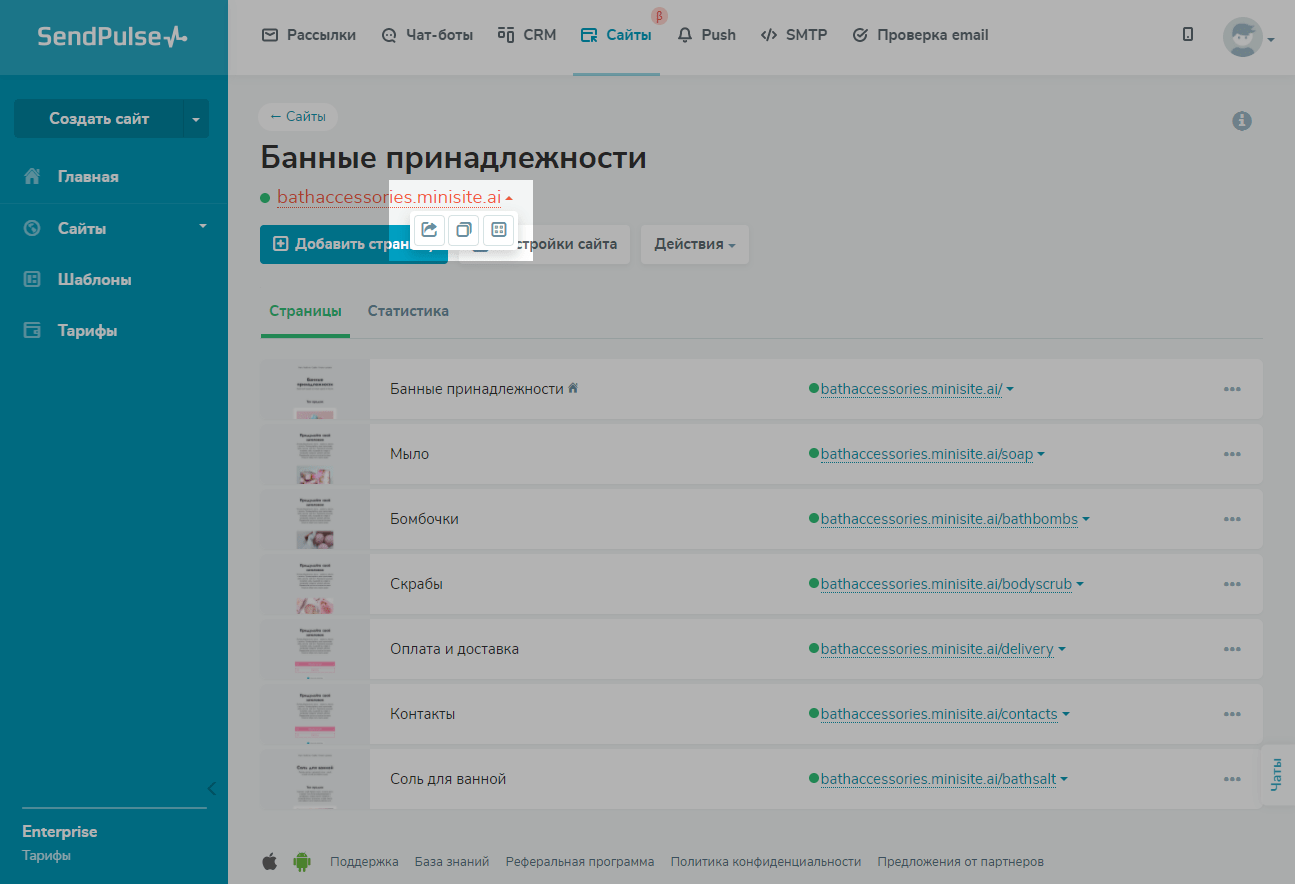Image resolution: width=1295 pixels, height=884 pixels.
Task: Click the QR code icon in popup
Action: point(499,230)
